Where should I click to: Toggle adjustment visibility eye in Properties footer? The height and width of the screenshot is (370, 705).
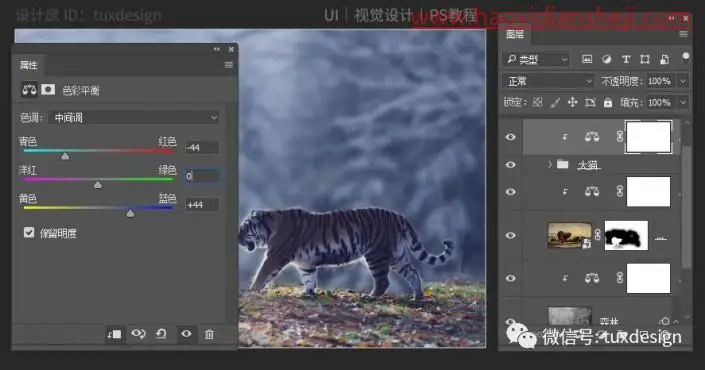tap(186, 334)
